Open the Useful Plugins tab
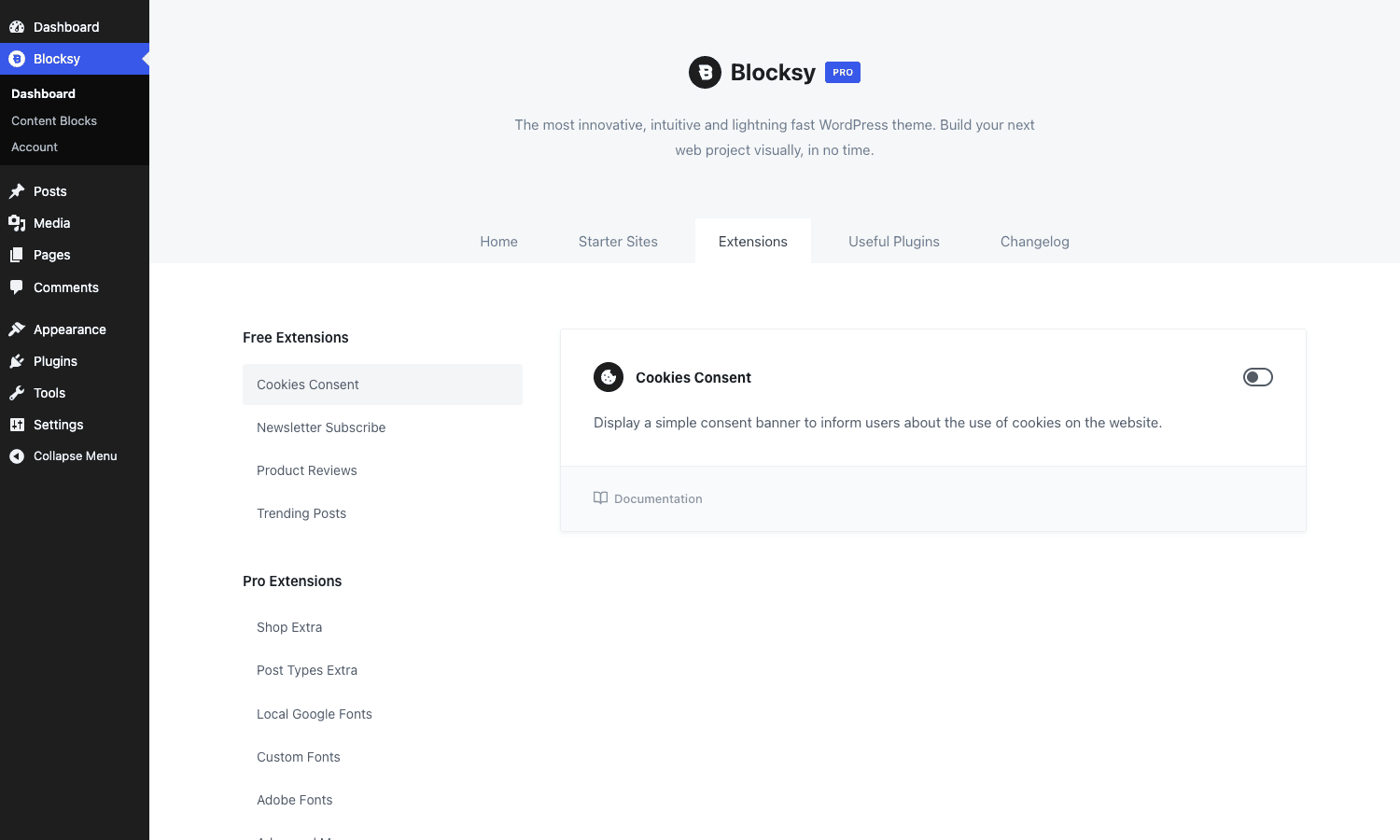Viewport: 1400px width, 840px height. (894, 242)
